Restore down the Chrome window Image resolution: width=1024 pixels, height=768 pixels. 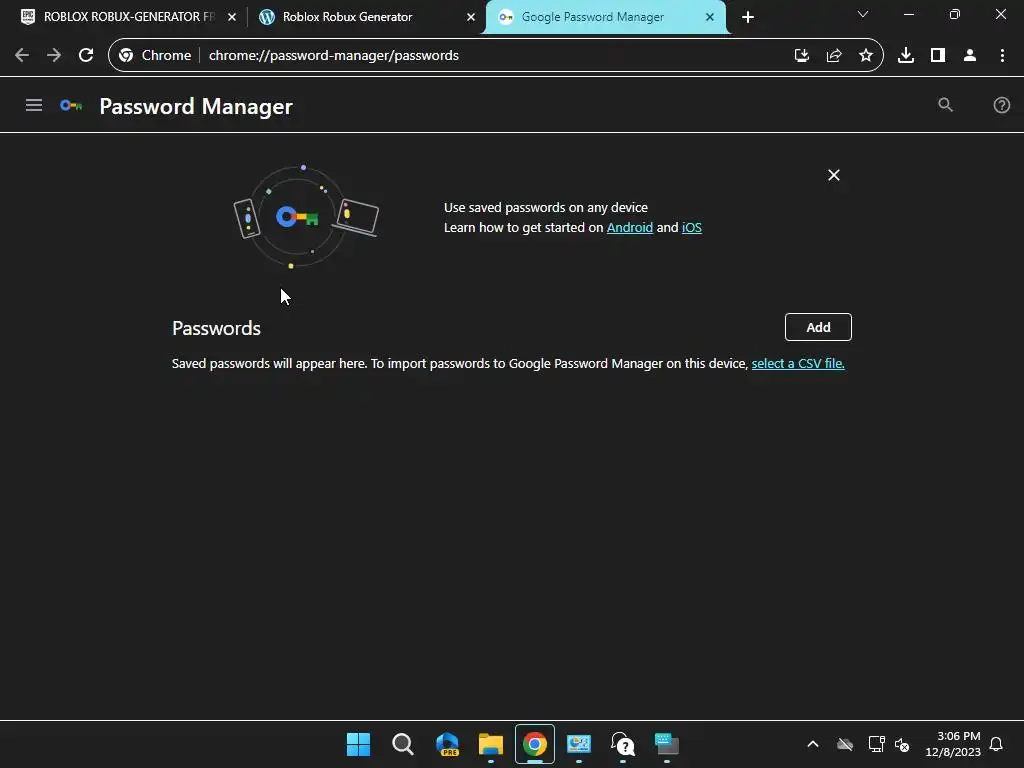point(954,14)
